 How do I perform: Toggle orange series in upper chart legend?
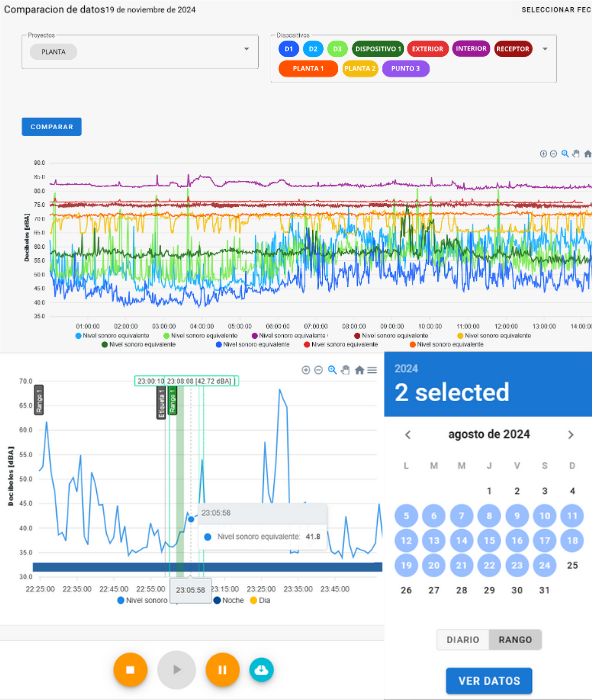(447, 345)
